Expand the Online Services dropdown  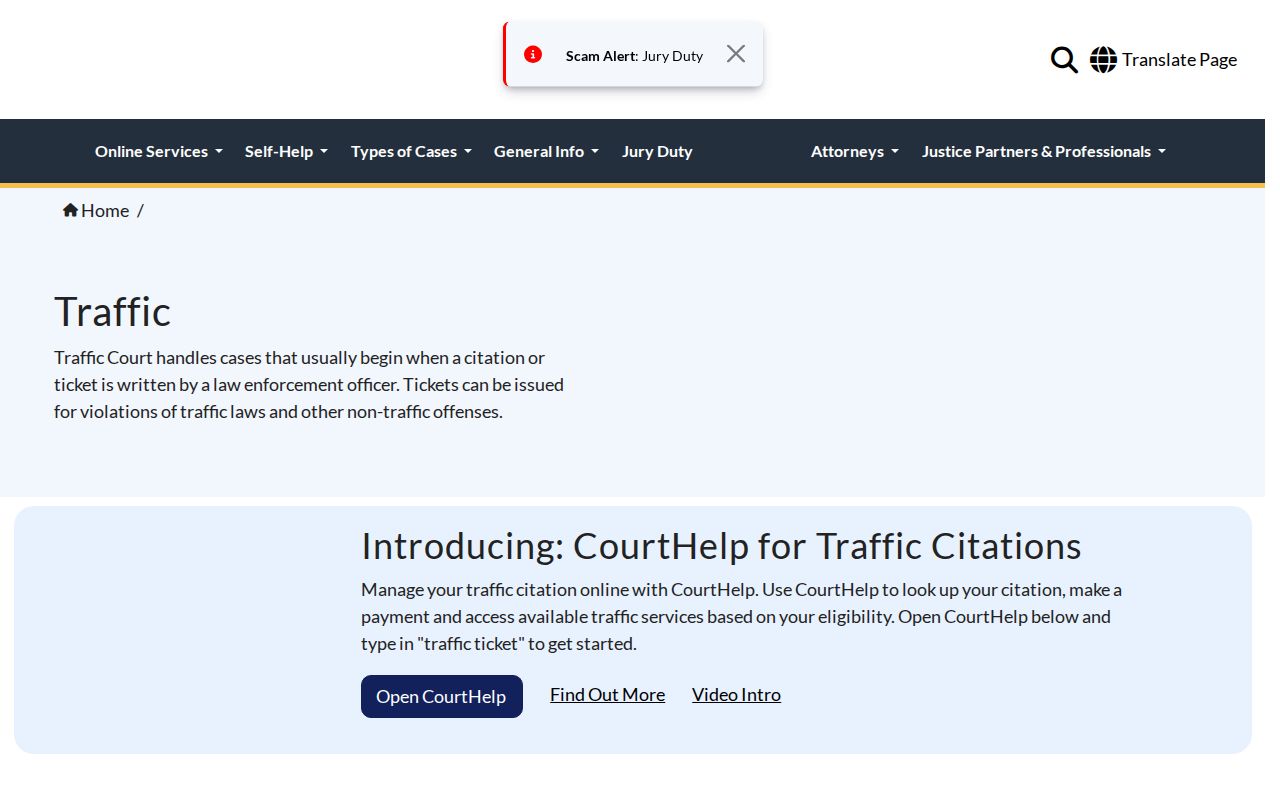coord(159,152)
